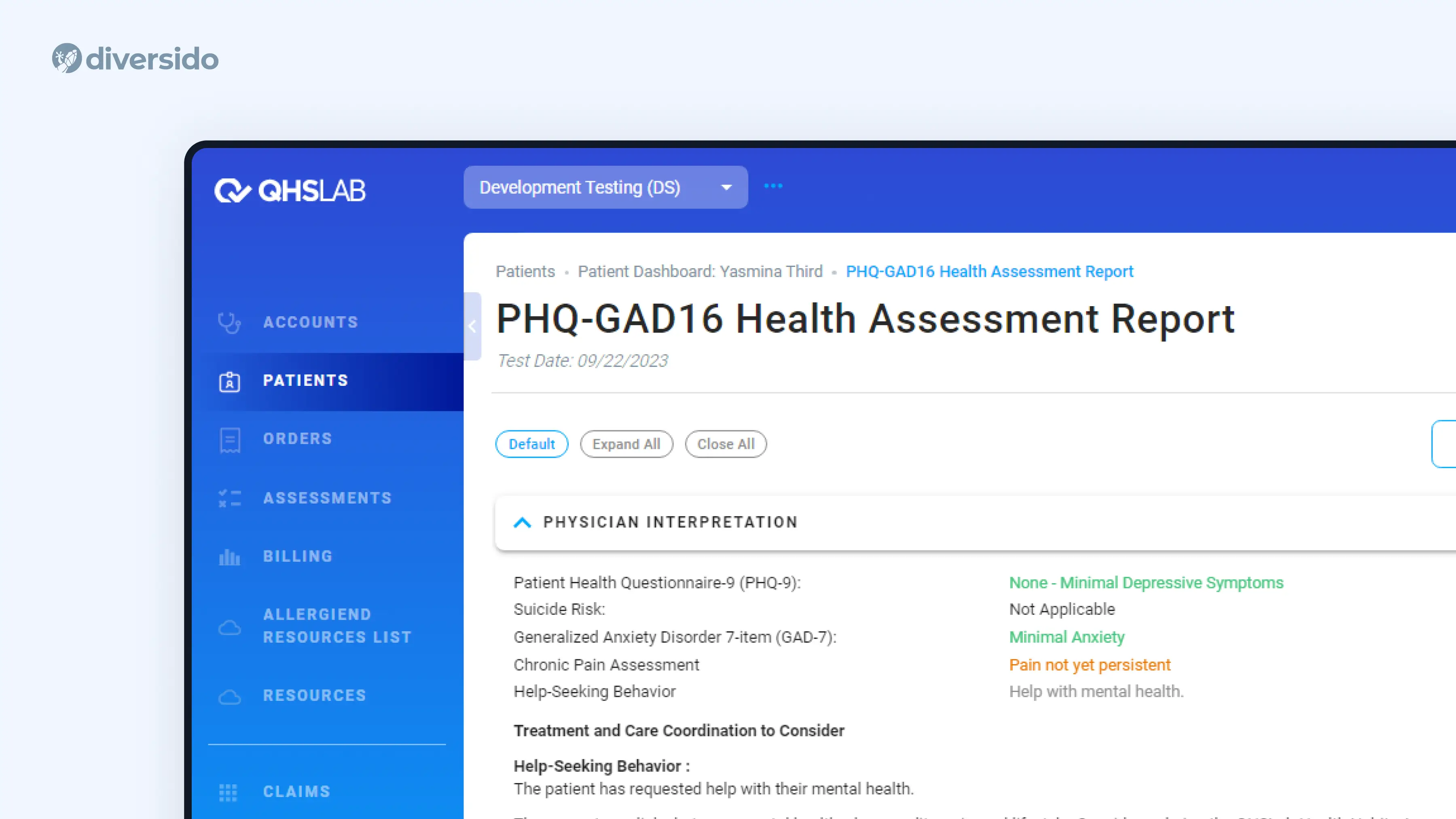Image resolution: width=1456 pixels, height=819 pixels.
Task: Switch to the Patients section in sidebar
Action: point(305,381)
